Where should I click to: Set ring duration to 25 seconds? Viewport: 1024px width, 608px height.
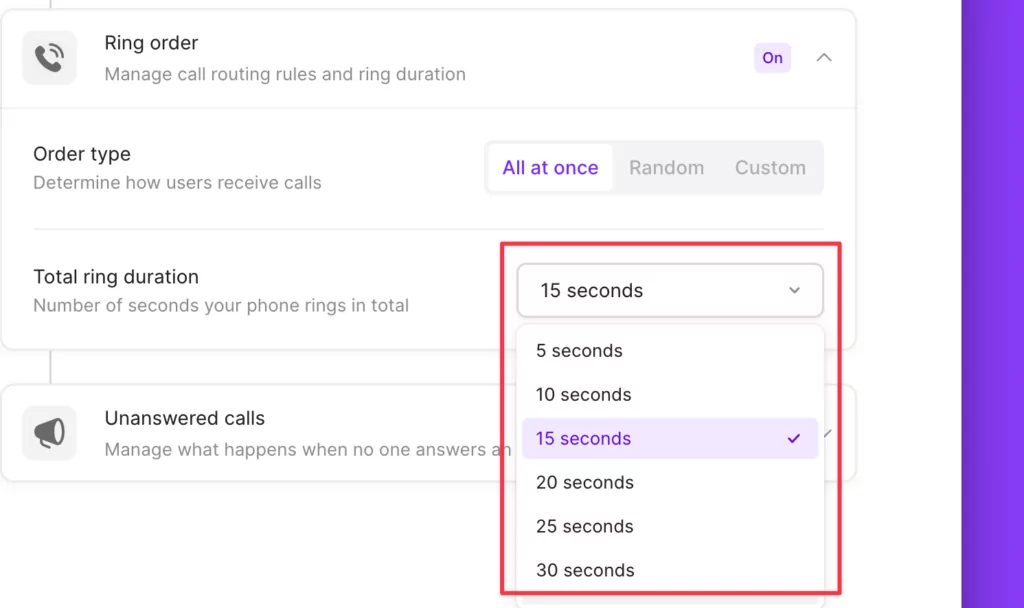click(584, 527)
